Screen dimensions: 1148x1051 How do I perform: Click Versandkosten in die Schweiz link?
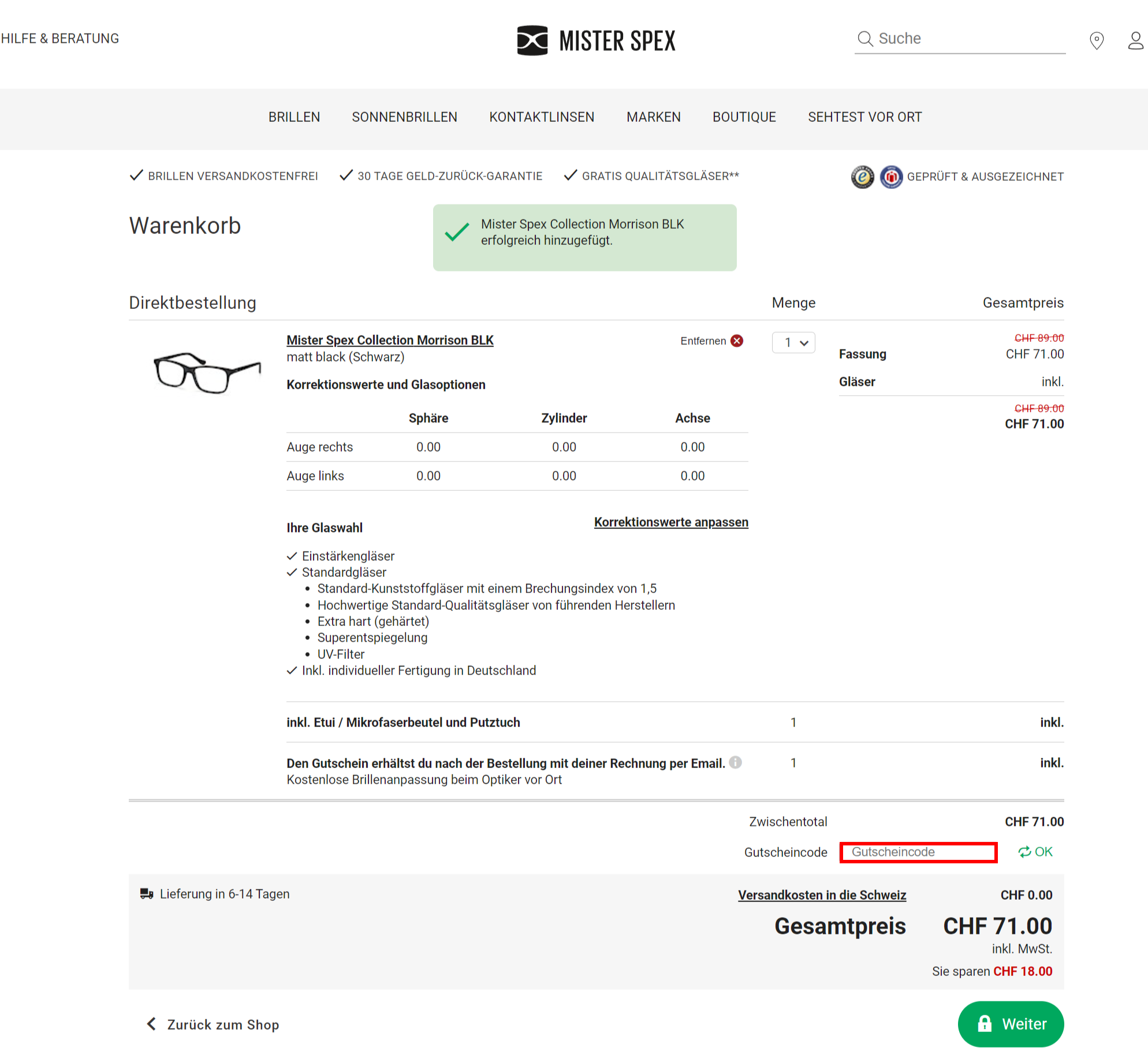[x=822, y=895]
